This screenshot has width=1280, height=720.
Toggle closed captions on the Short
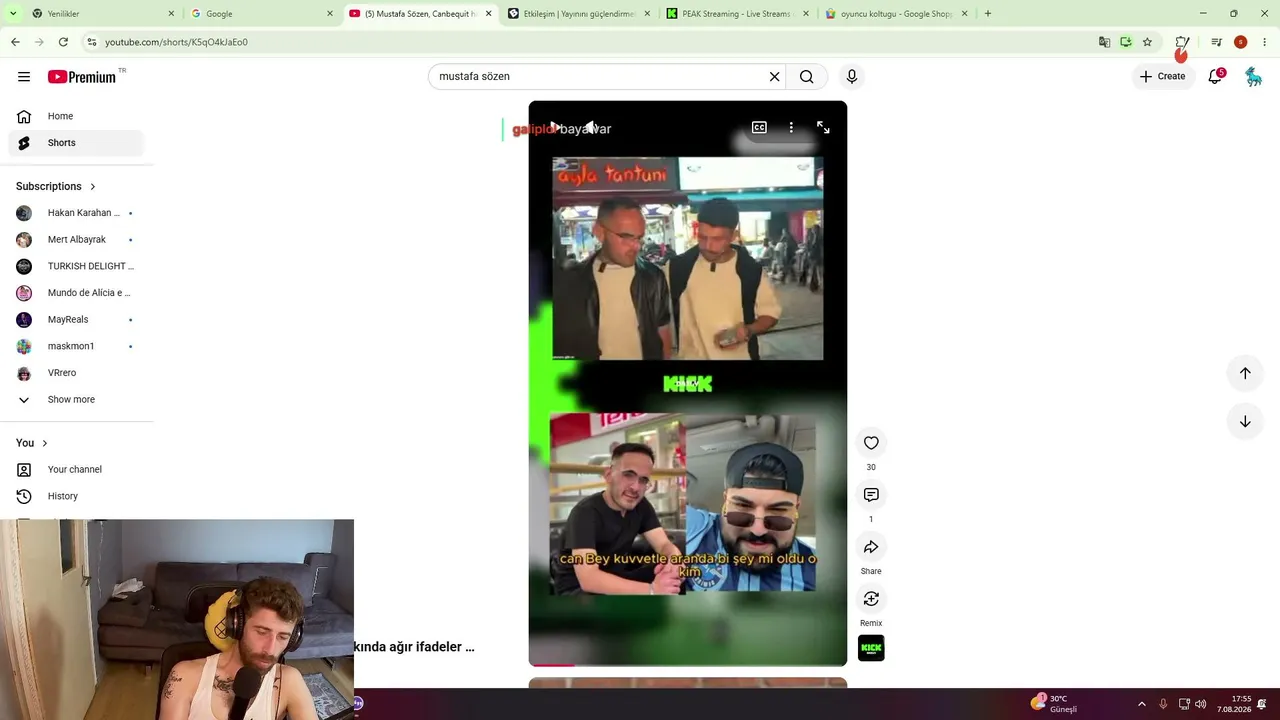pyautogui.click(x=759, y=128)
